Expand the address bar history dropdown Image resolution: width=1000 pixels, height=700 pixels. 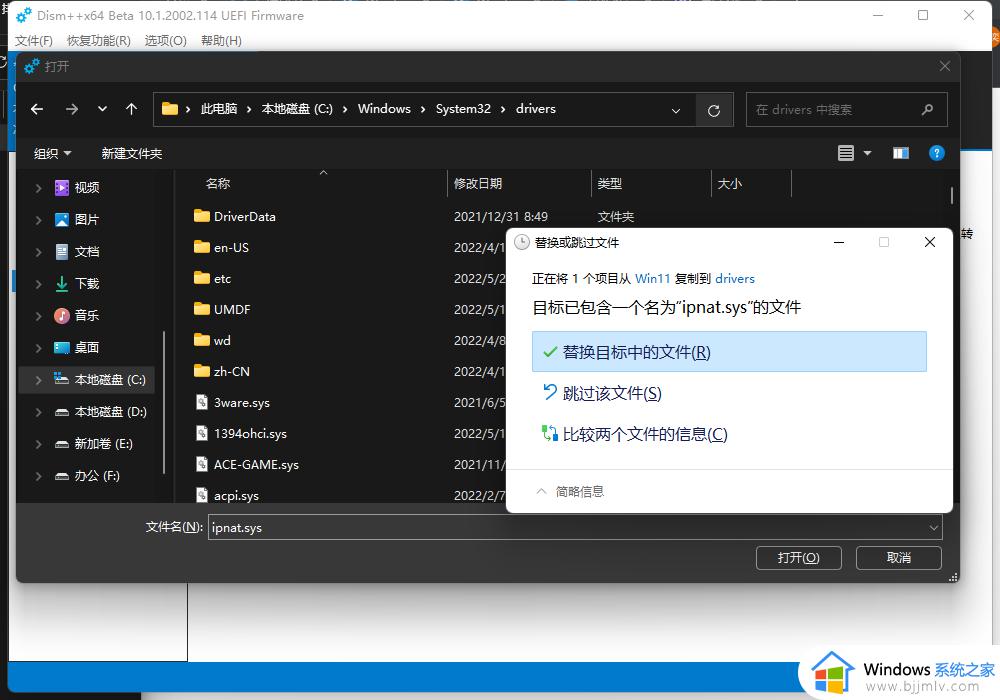click(x=675, y=110)
